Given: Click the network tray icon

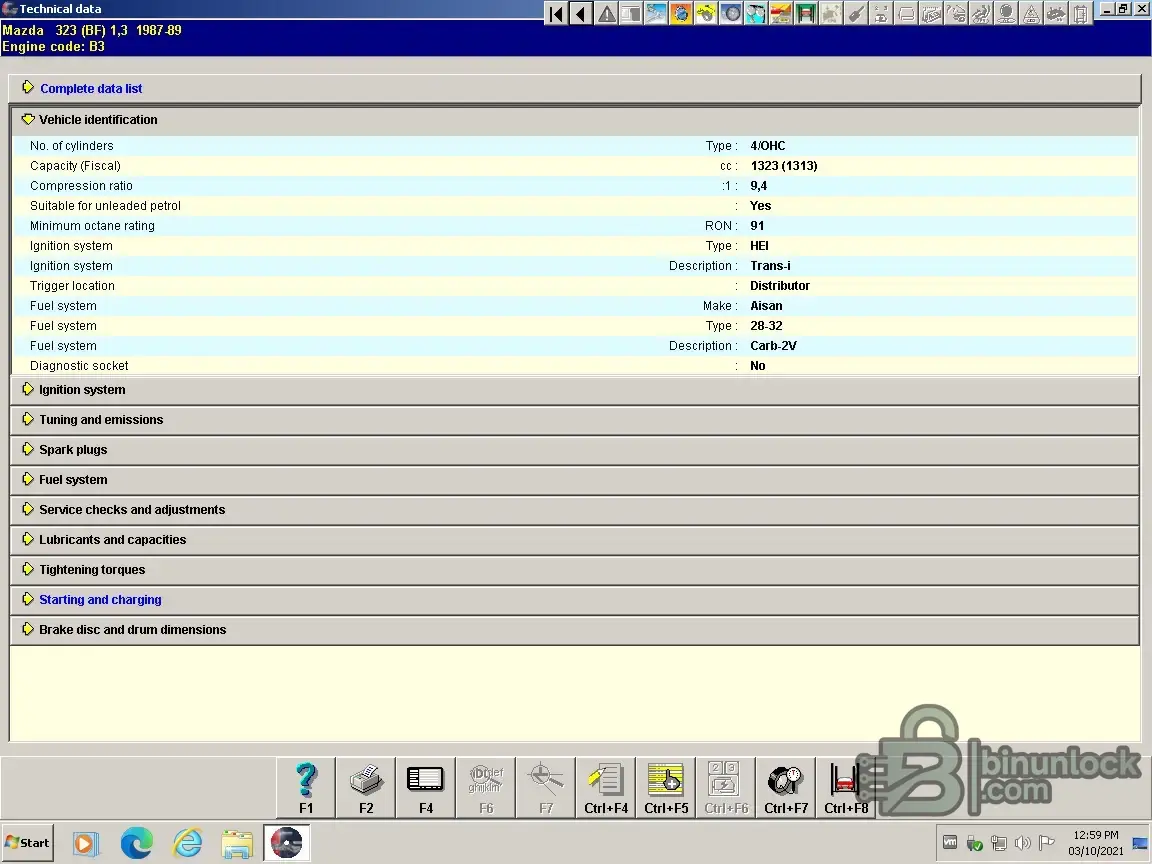Looking at the screenshot, I should (998, 843).
